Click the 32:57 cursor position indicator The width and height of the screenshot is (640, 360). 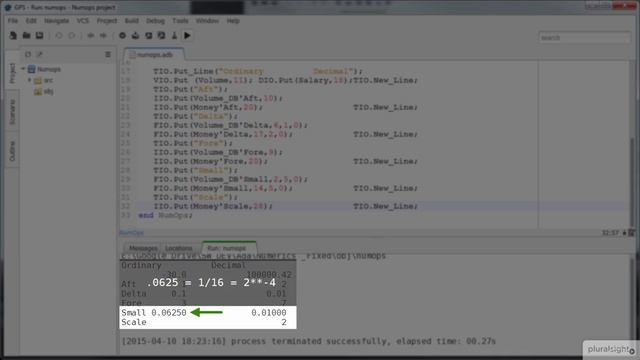coord(610,233)
